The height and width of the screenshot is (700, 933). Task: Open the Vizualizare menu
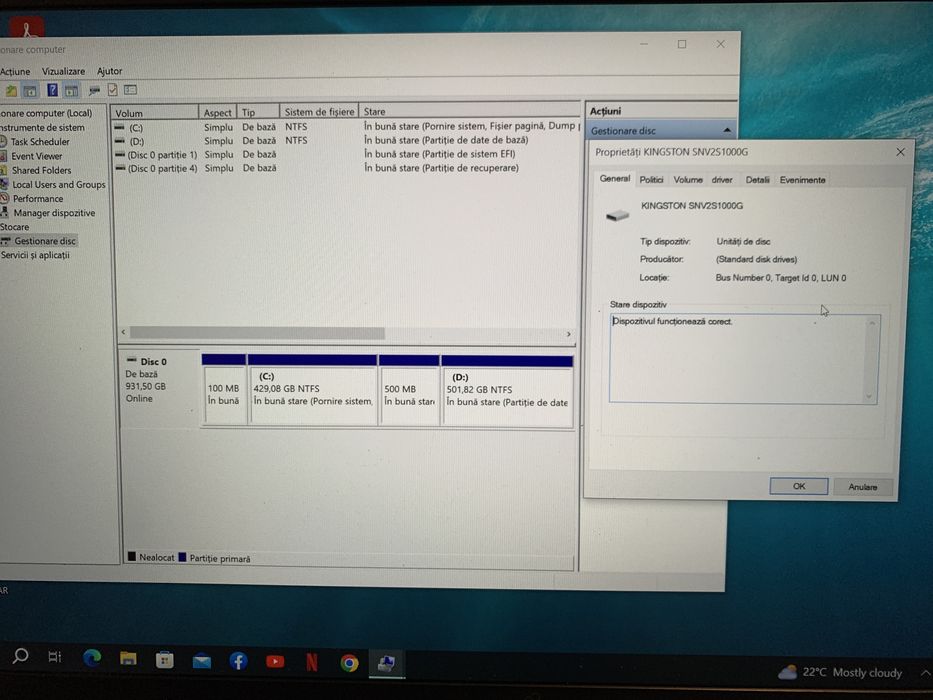[63, 71]
